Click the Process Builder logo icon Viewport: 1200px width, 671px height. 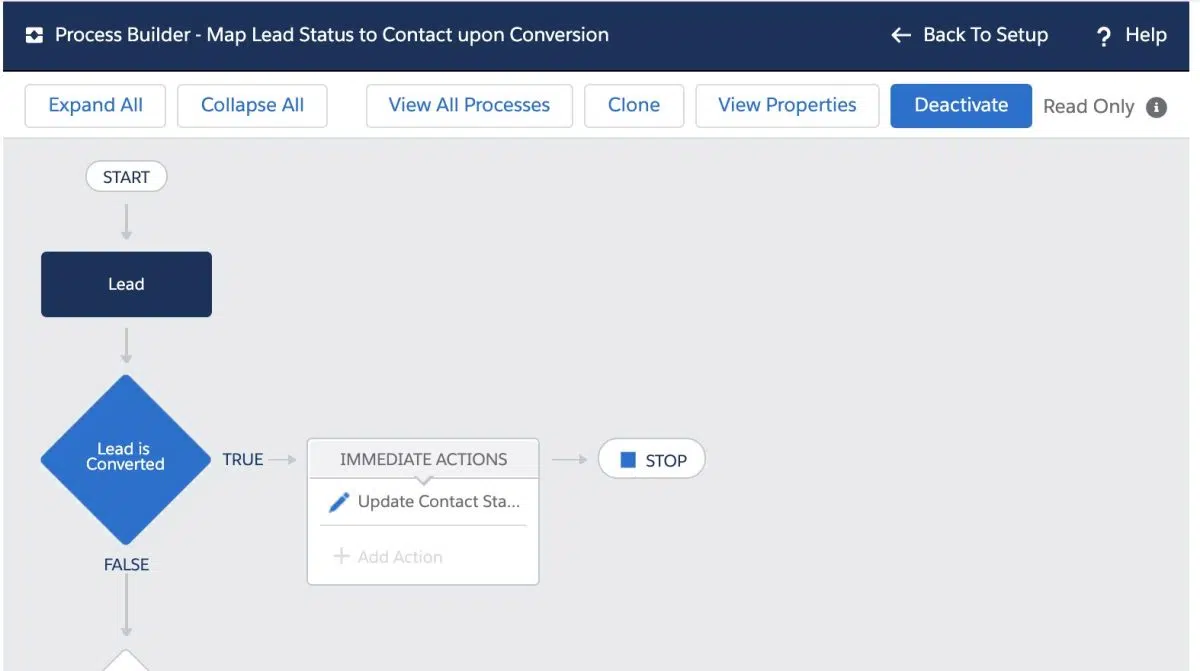35,35
